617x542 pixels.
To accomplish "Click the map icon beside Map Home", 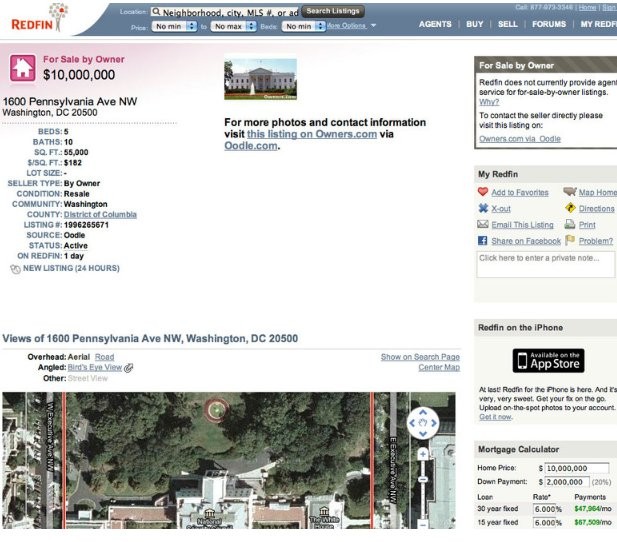I will [x=570, y=192].
